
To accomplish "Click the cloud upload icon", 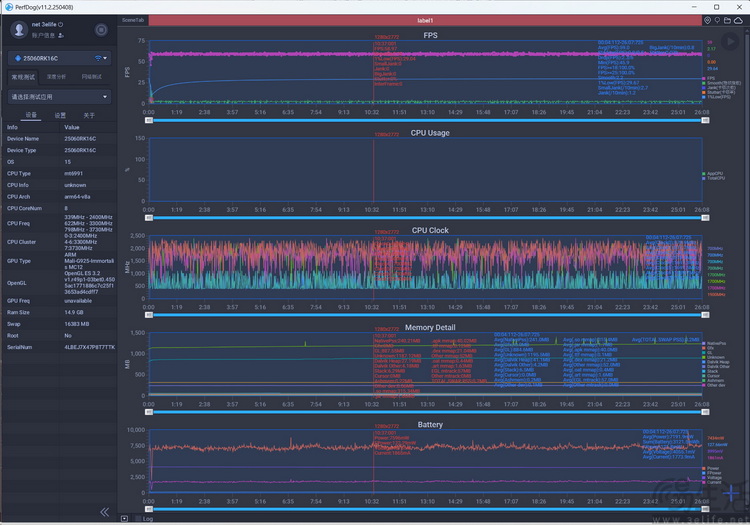I will click(x=739, y=20).
